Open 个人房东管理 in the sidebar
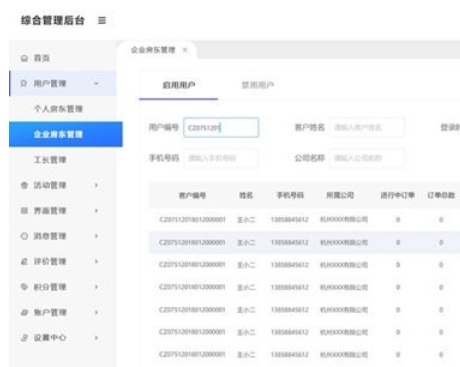Viewport: 460px width, 367px height. [58, 109]
